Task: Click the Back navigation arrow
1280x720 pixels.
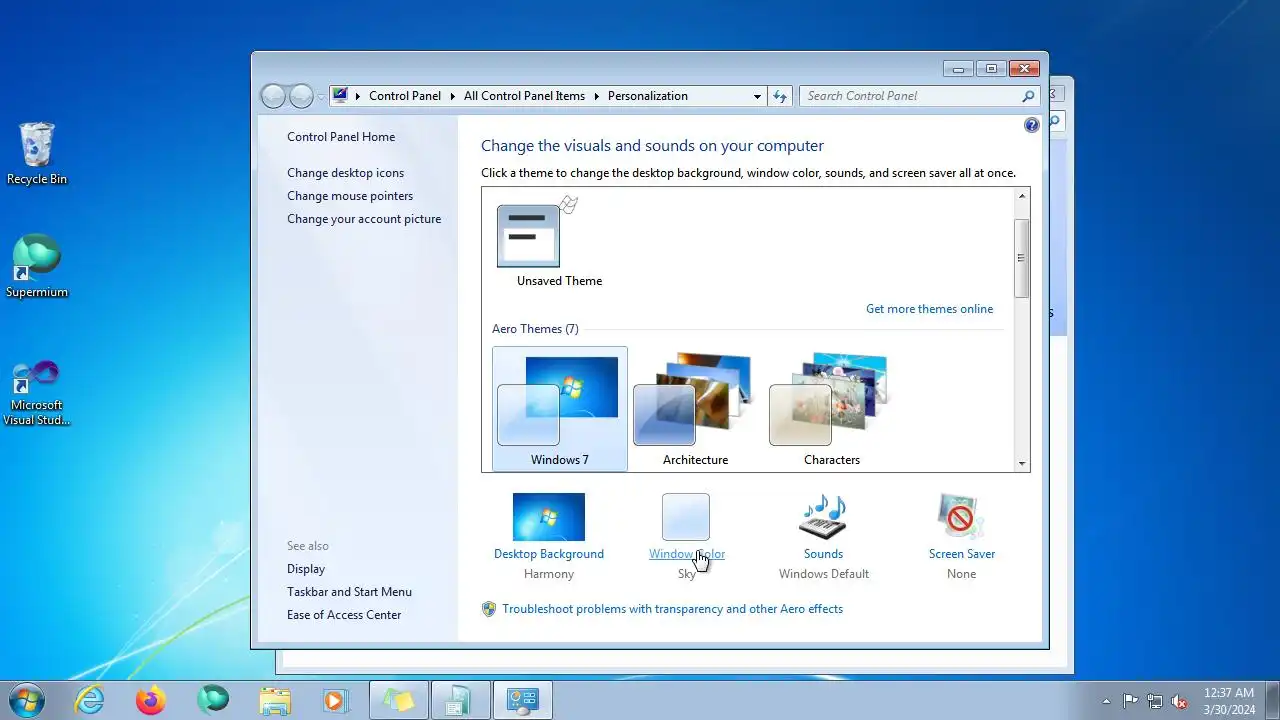Action: click(x=273, y=96)
